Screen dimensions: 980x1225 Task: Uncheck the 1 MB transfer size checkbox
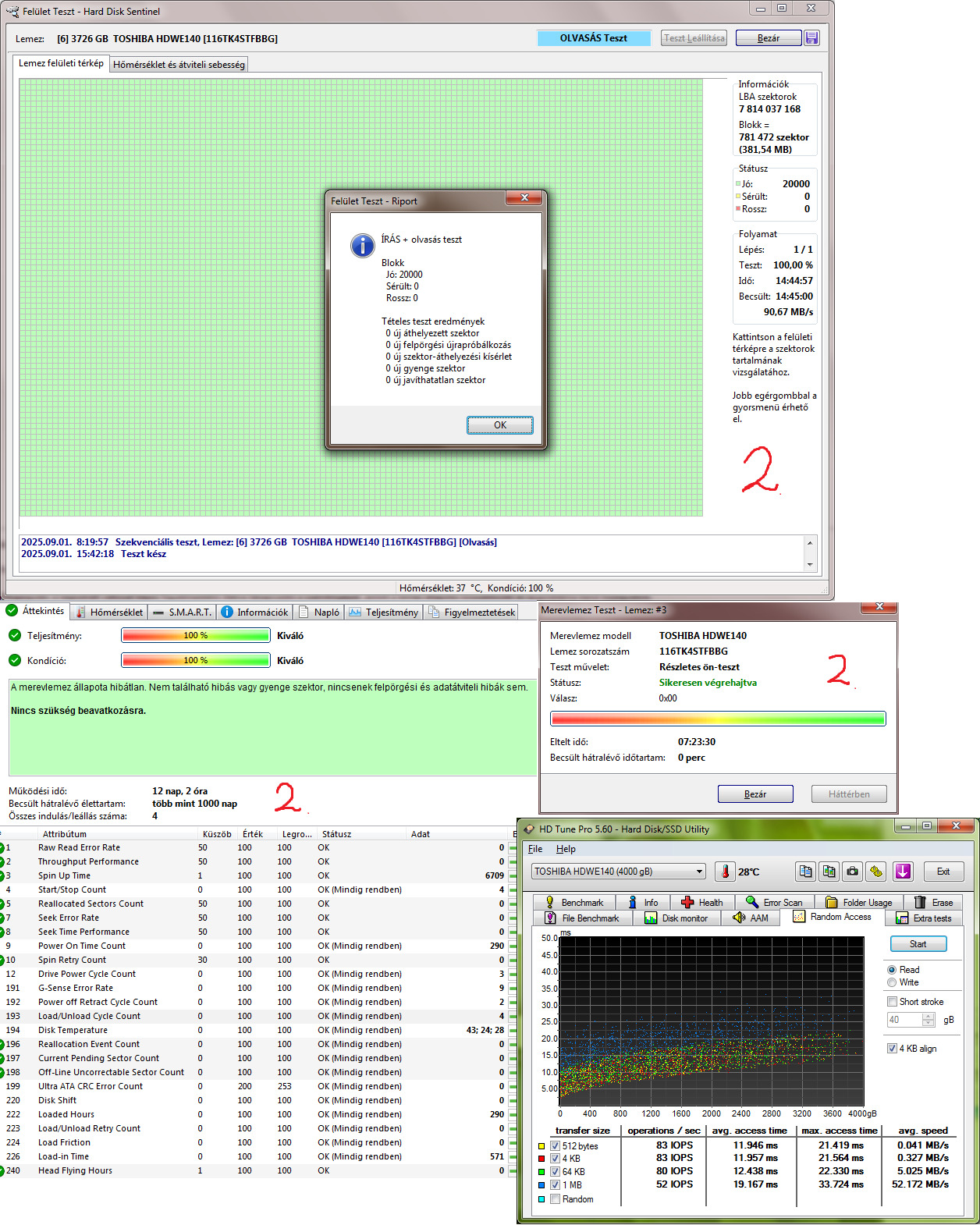pos(556,1185)
